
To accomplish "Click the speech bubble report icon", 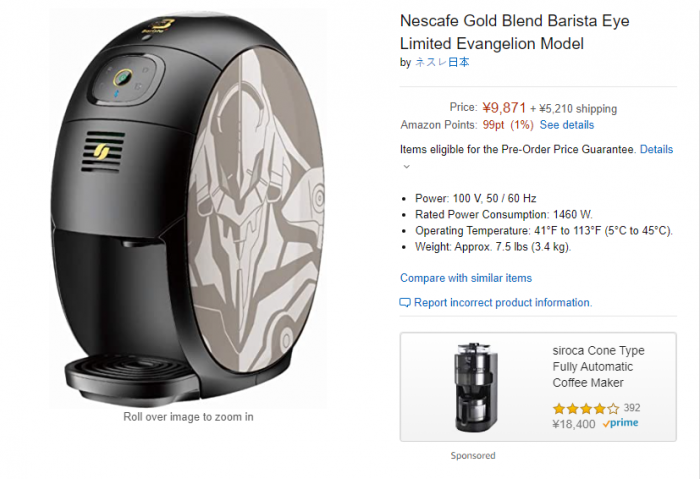I will click(404, 303).
